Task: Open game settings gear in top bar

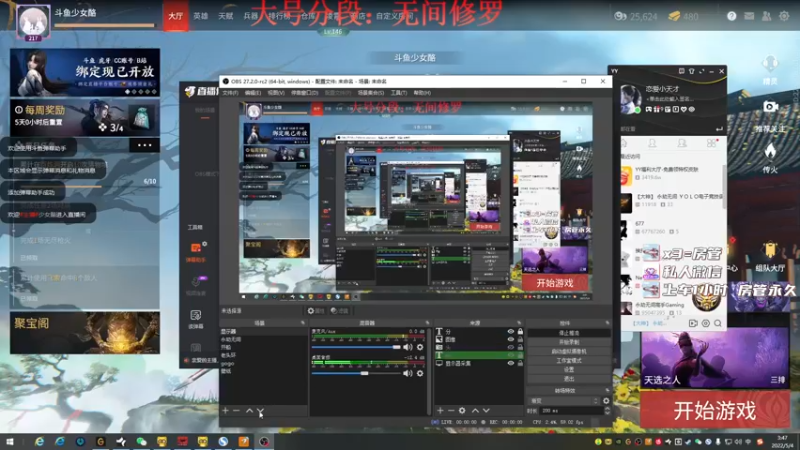Action: 784,16
